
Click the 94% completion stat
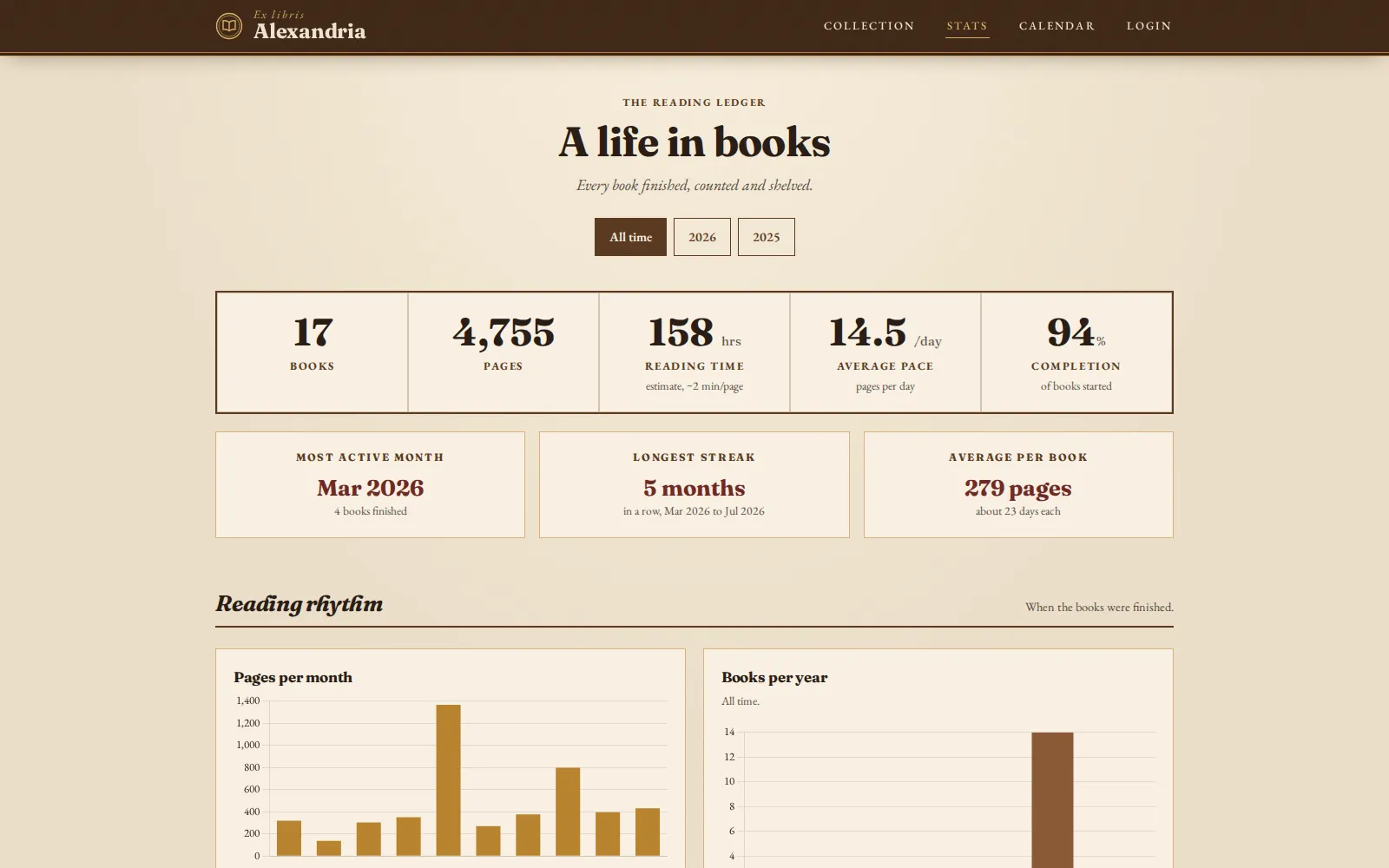[x=1076, y=352]
